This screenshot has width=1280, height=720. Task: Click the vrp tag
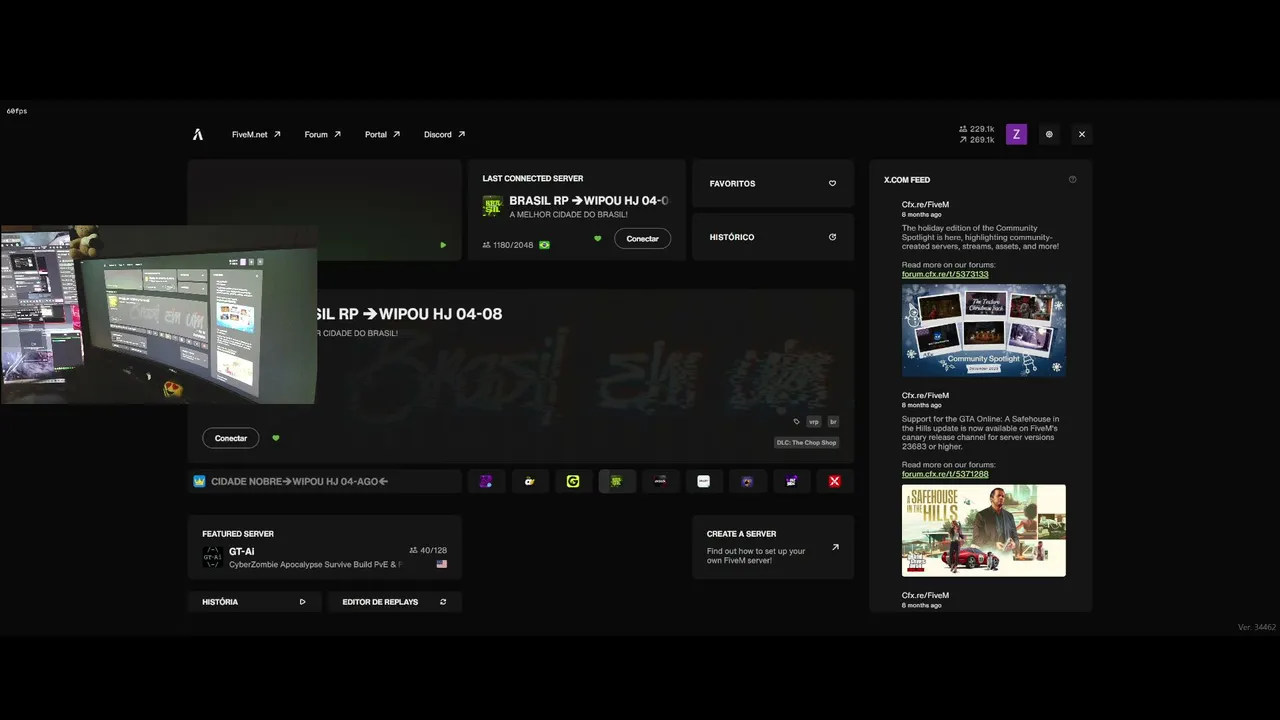(814, 422)
